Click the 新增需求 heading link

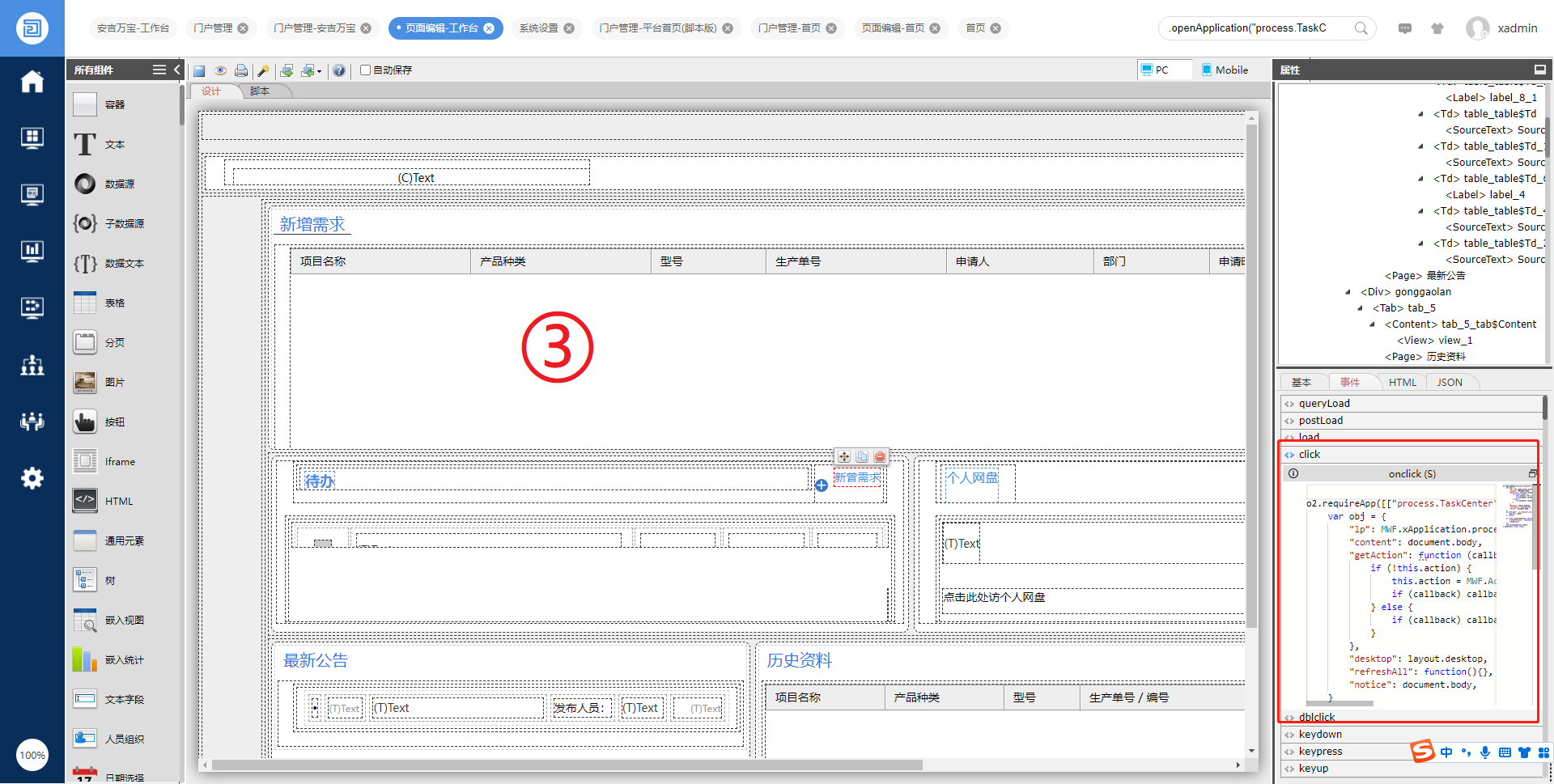pos(312,225)
